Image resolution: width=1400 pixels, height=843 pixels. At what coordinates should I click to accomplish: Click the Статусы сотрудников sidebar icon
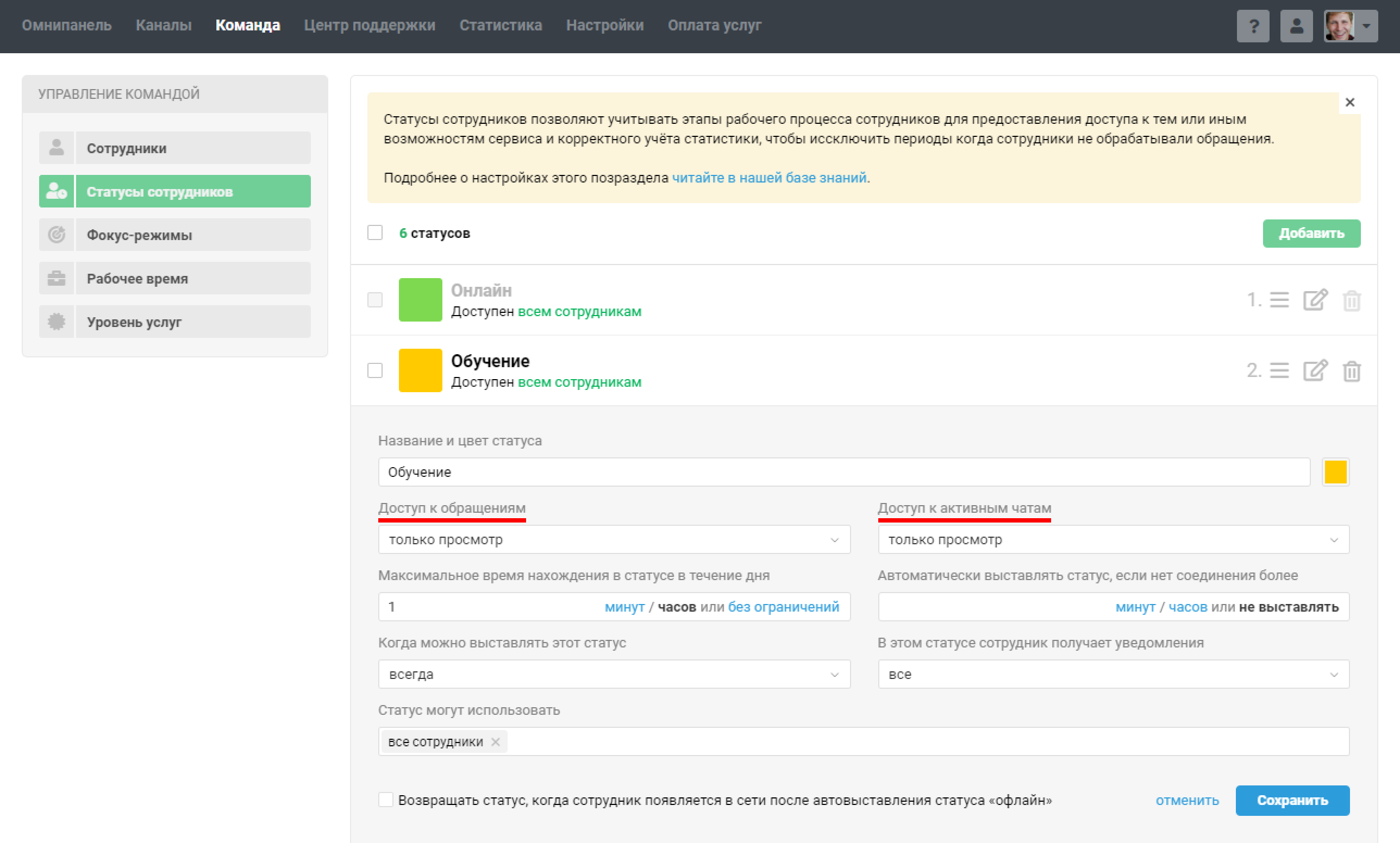pos(57,191)
